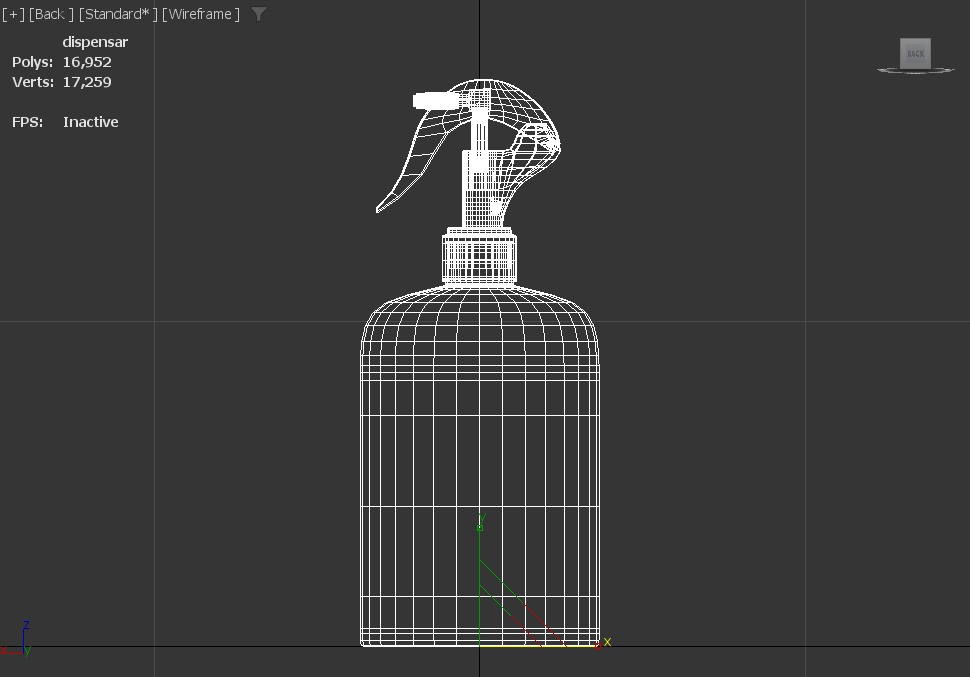Open the [Wireframe] shading menu
The image size is (970, 677).
point(200,14)
